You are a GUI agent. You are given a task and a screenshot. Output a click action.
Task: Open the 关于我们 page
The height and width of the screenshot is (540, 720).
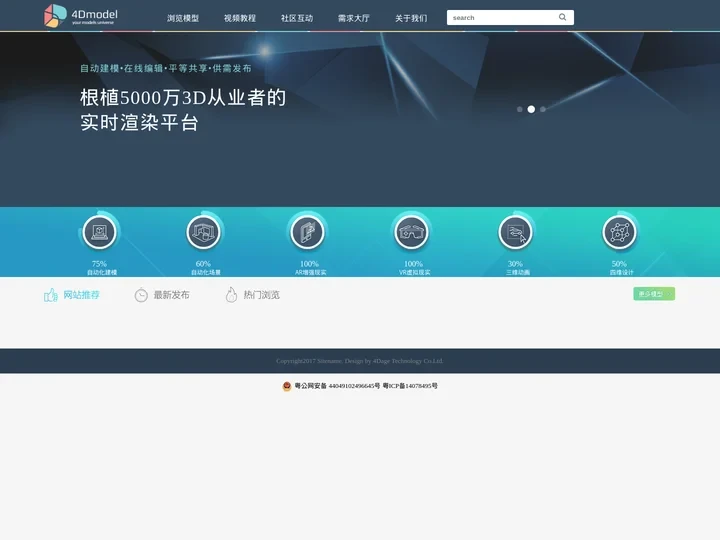411,18
